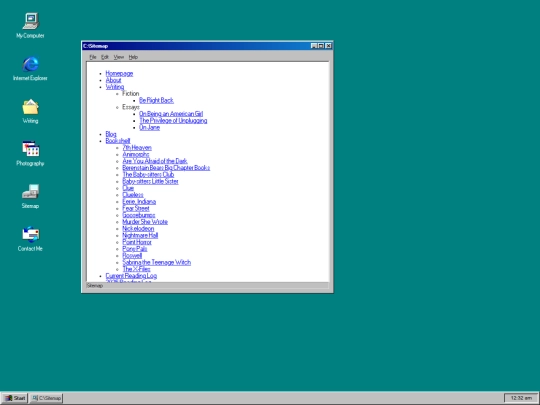The image size is (540, 405).
Task: Follow the Fear Street link
Action: [x=136, y=208]
